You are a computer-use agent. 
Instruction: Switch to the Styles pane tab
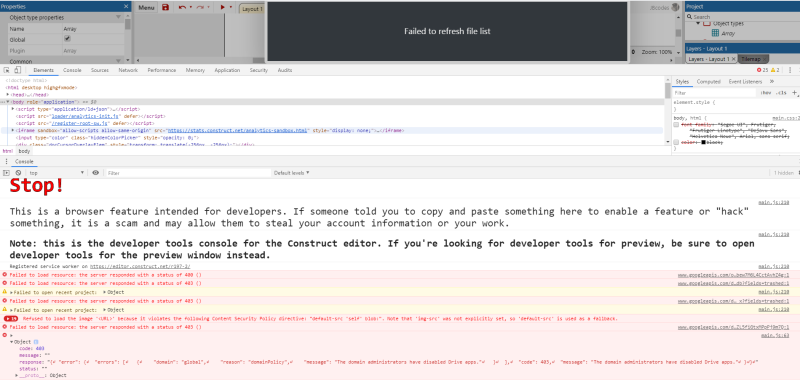point(682,82)
